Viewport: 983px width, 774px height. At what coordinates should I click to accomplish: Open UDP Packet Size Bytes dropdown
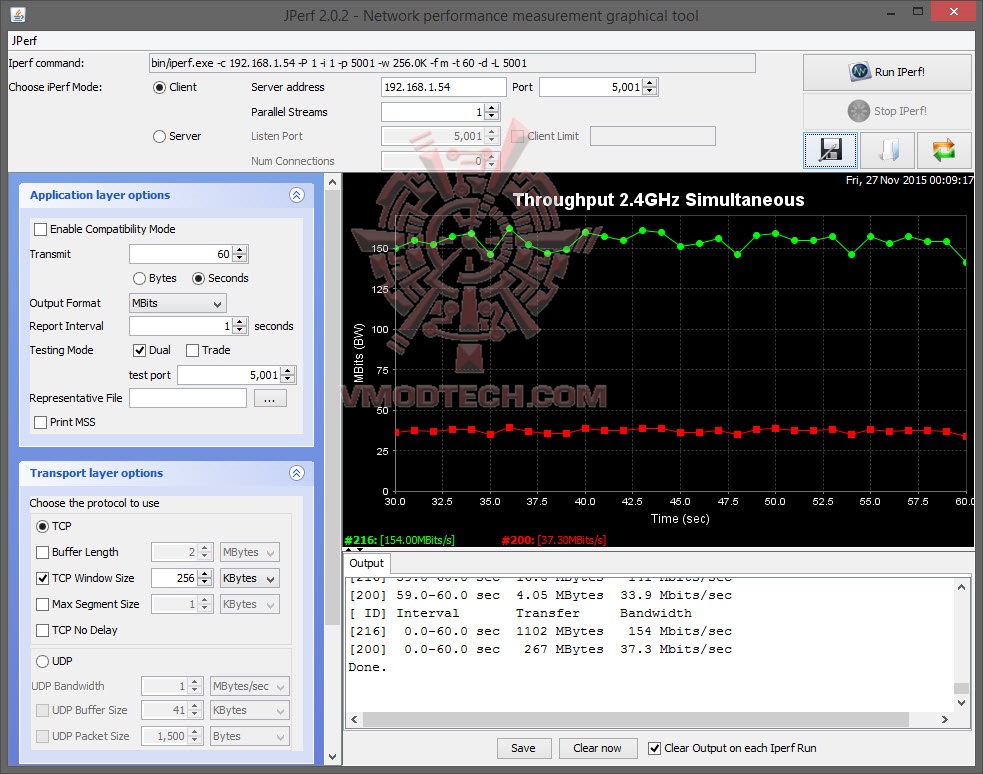pyautogui.click(x=250, y=736)
